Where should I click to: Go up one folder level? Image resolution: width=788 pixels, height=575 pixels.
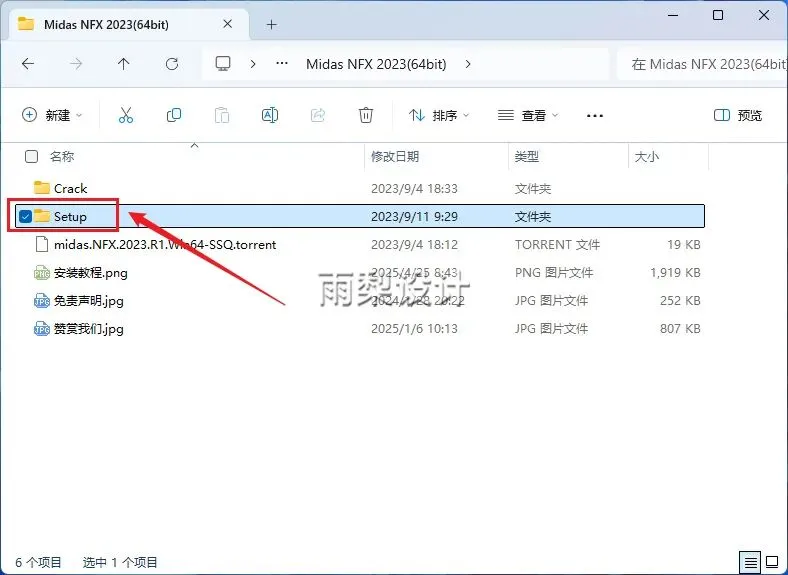[x=124, y=64]
